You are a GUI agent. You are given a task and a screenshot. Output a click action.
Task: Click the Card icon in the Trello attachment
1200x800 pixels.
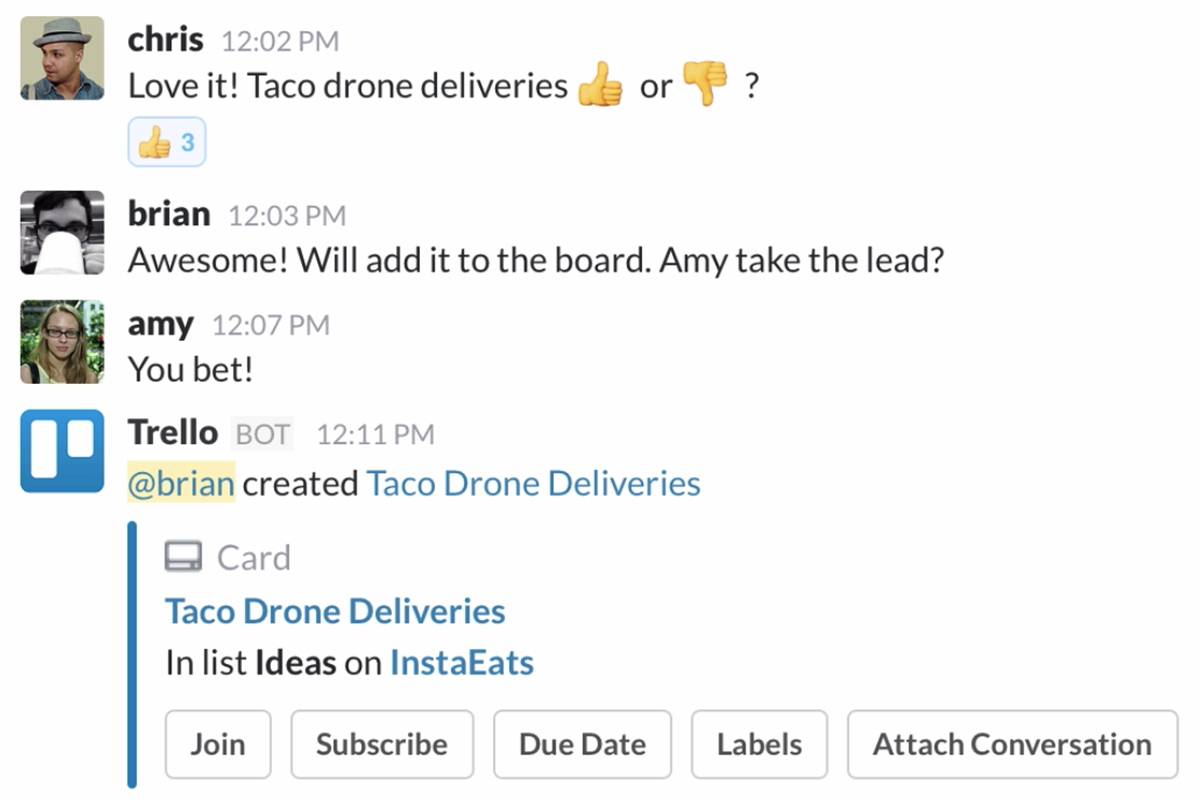click(183, 556)
